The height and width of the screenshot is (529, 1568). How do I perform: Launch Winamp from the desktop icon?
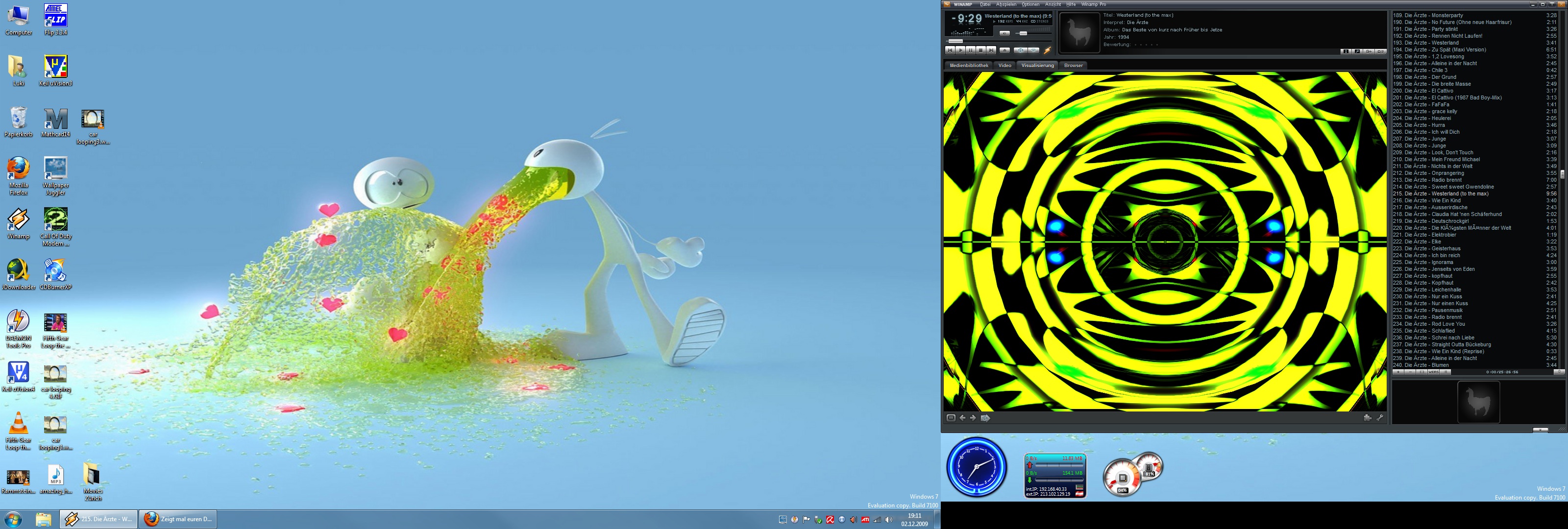(18, 224)
